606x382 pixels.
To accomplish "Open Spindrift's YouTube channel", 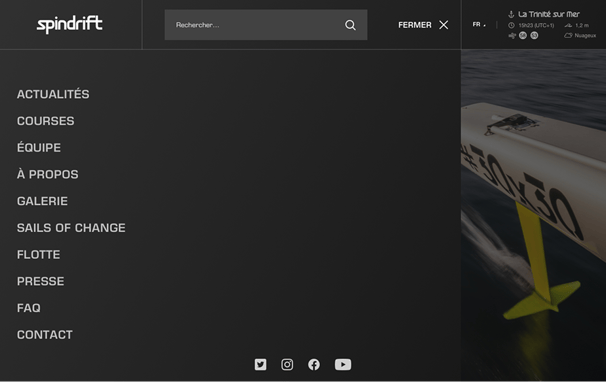I will 343,365.
